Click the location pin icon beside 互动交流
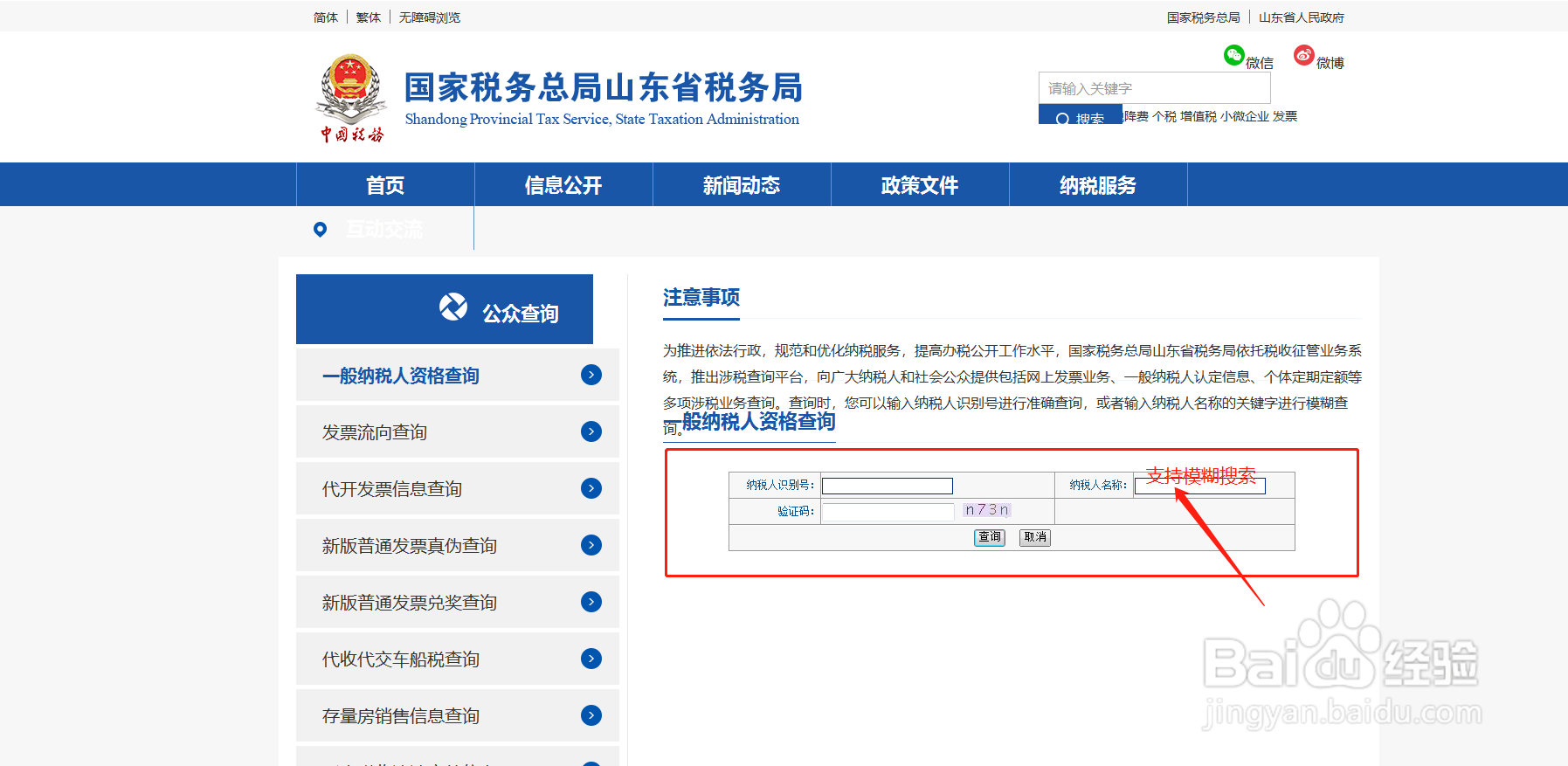This screenshot has width=1568, height=766. 321,229
